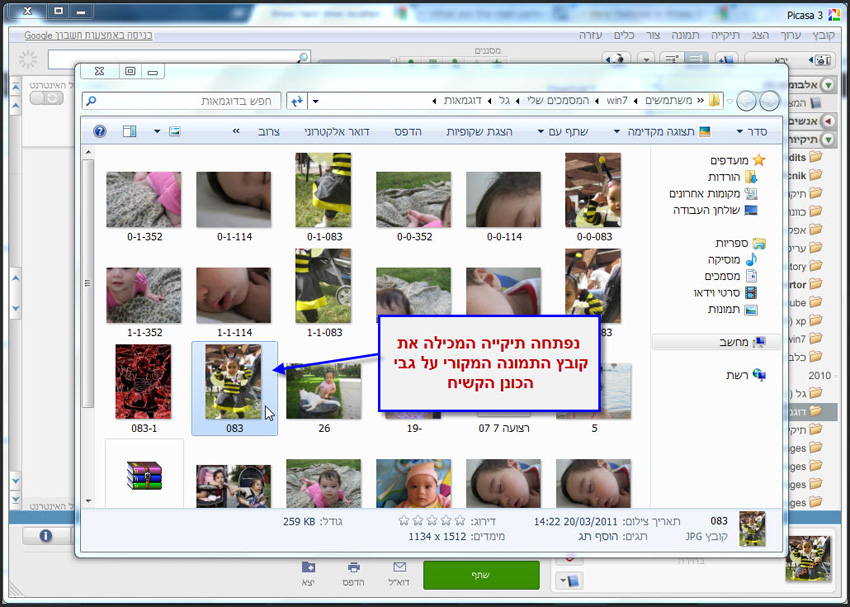Click the Explorer Forward navigation button
Image resolution: width=850 pixels, height=607 pixels.
[x=746, y=101]
